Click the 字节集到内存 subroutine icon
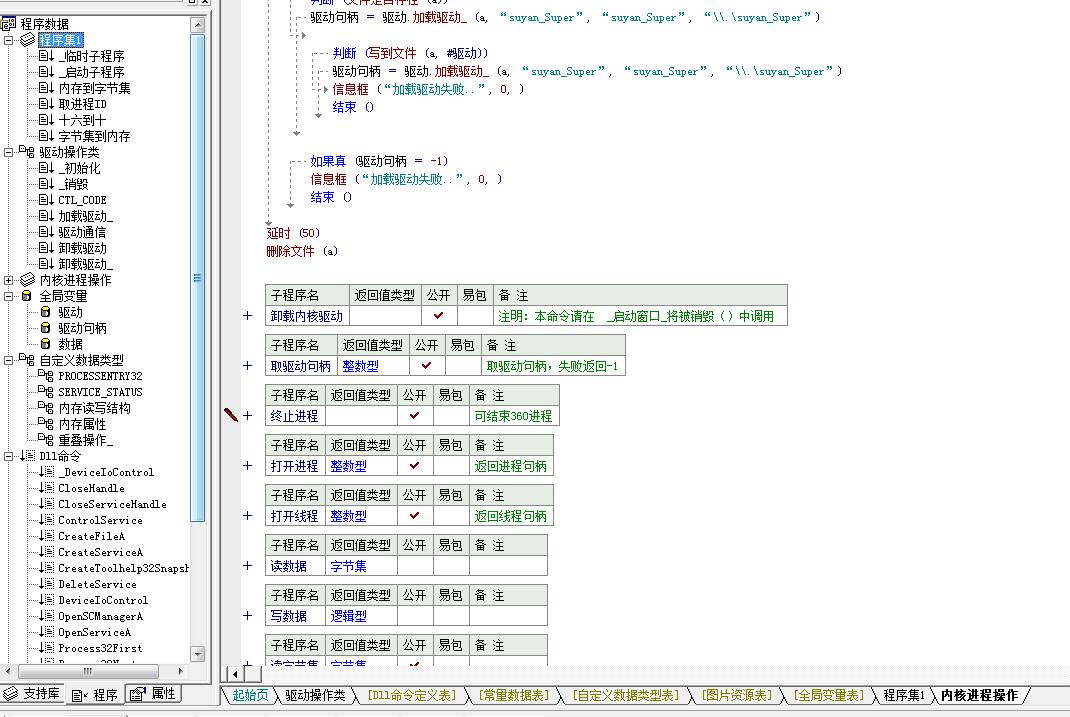Screen dimensions: 1070x717 (46, 136)
